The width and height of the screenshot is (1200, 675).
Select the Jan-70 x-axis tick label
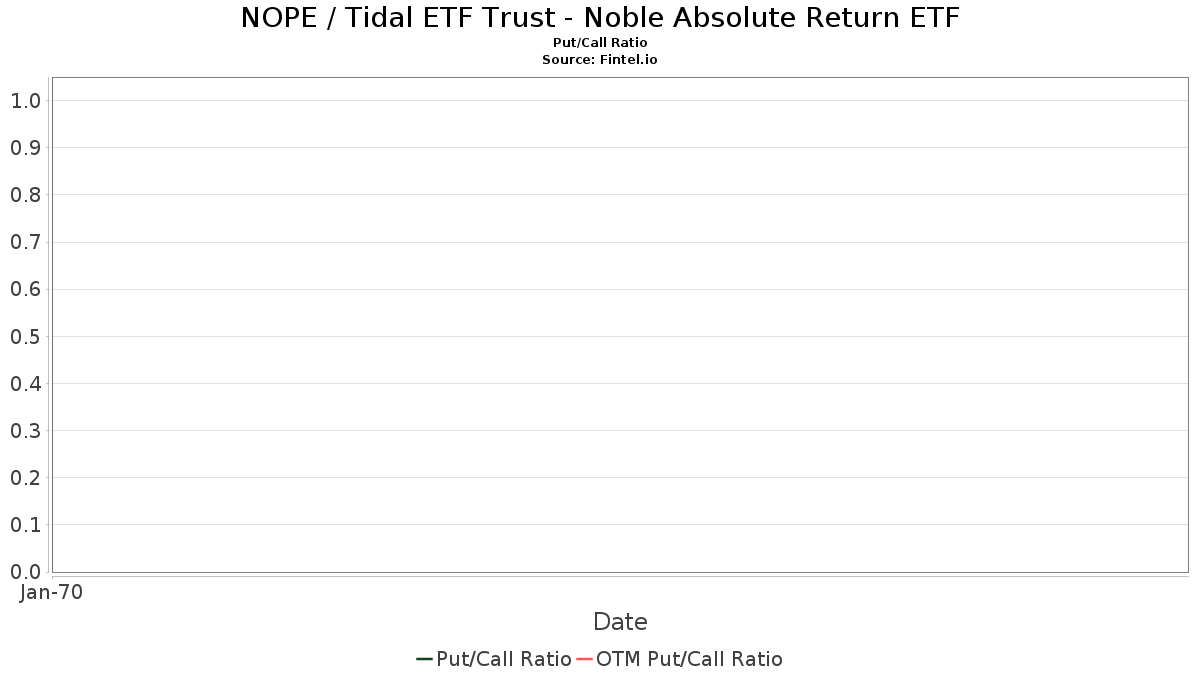pyautogui.click(x=51, y=592)
